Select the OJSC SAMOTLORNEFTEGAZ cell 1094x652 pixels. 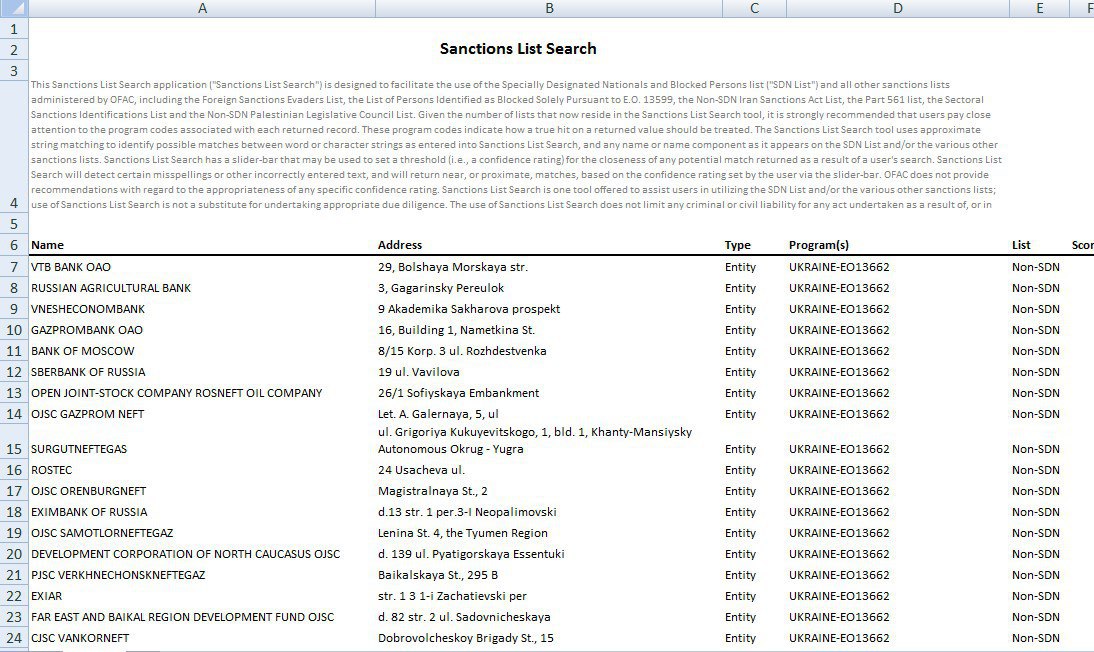pyautogui.click(x=202, y=533)
